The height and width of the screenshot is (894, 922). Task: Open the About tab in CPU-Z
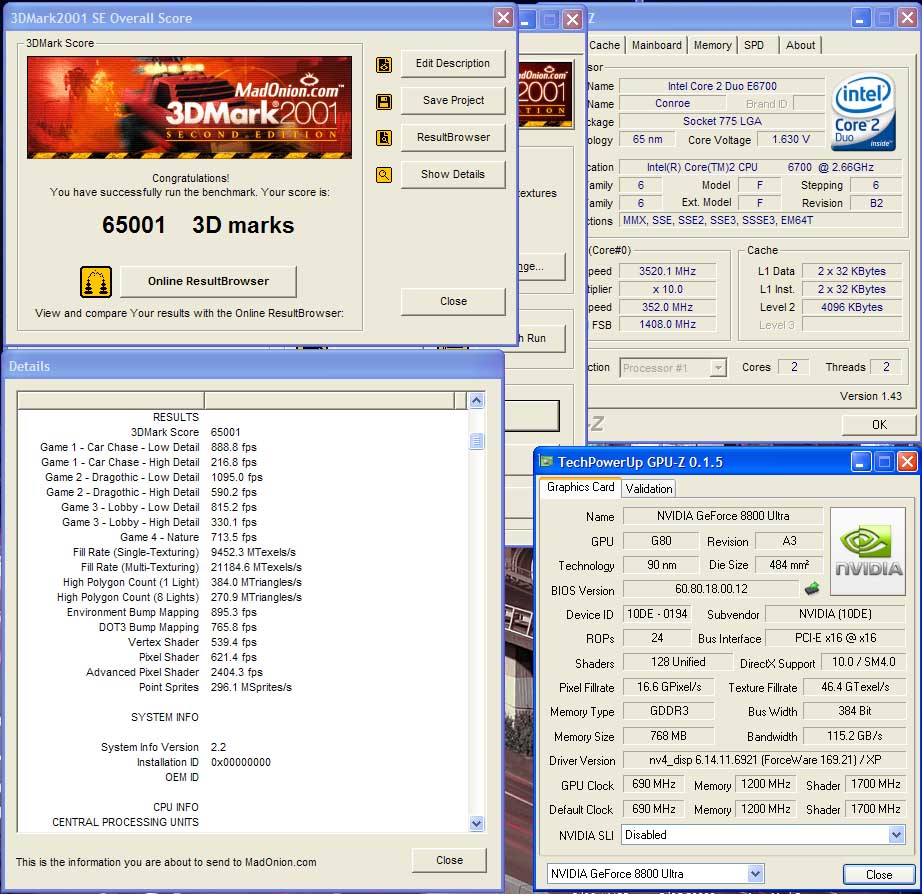[800, 45]
